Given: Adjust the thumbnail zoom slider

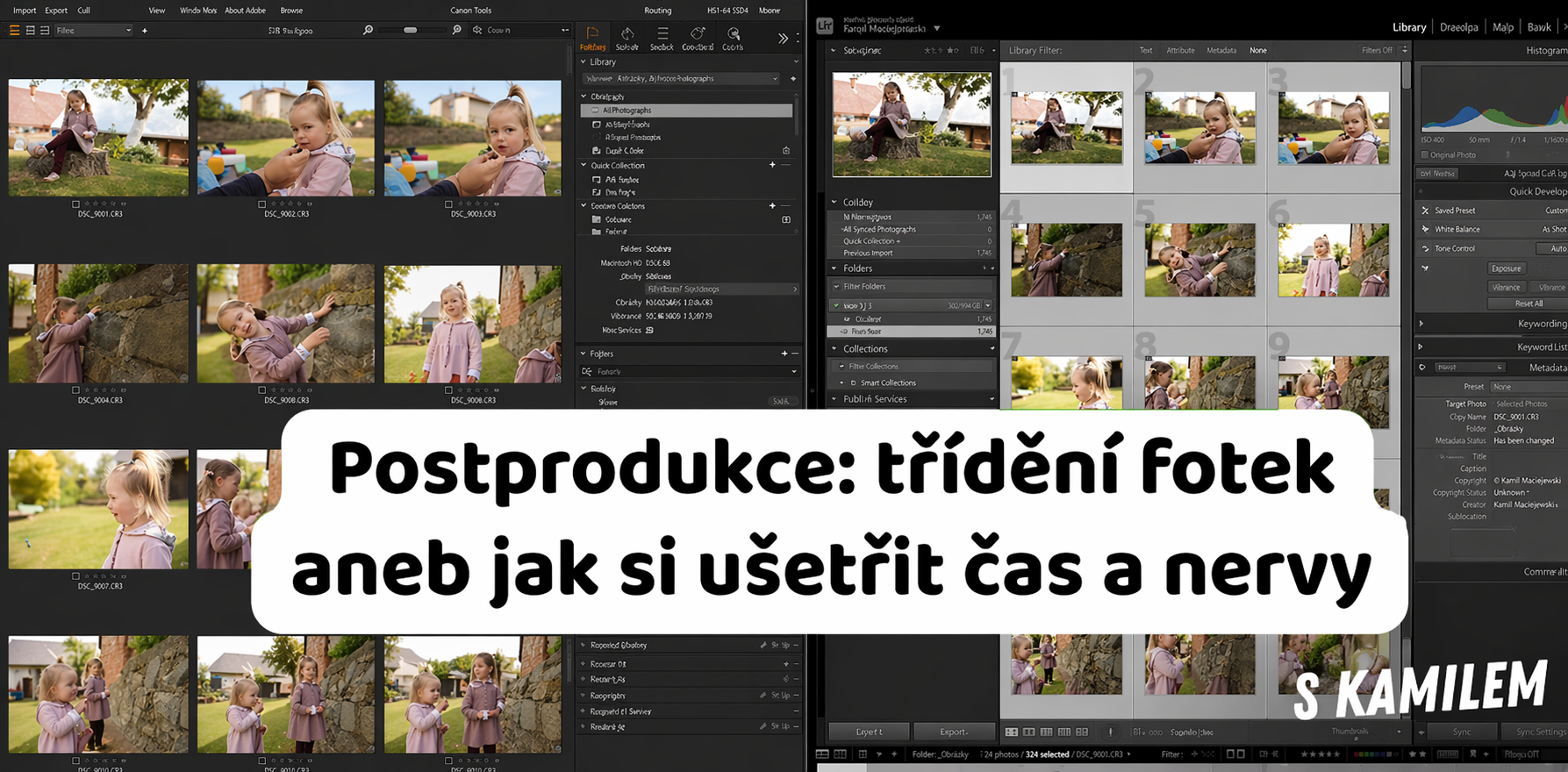Looking at the screenshot, I should click(410, 30).
